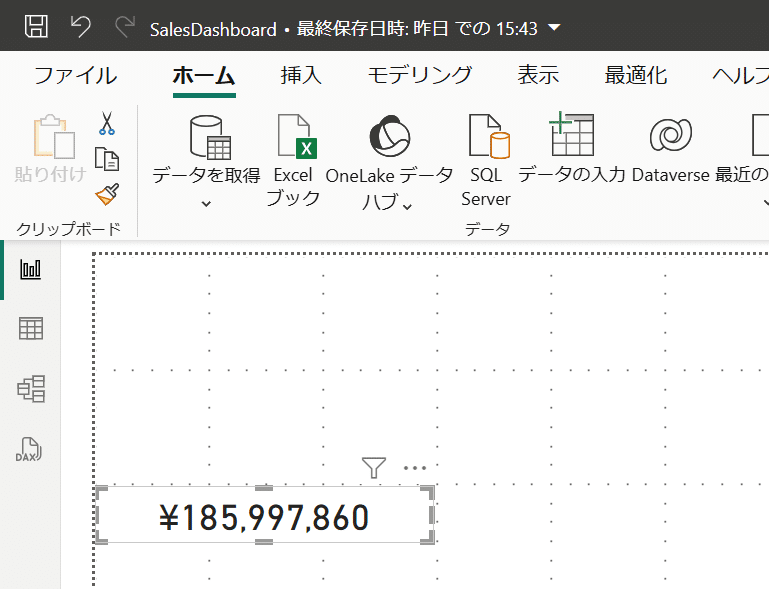Select the ¥185,997,860 card visual
Viewport: 769px width, 589px height.
[x=264, y=515]
